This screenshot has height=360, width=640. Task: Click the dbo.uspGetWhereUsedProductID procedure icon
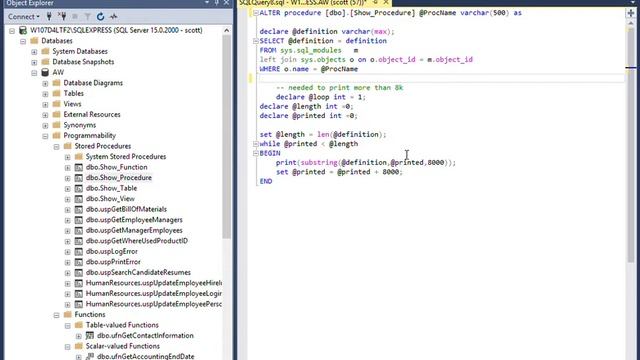(x=78, y=241)
